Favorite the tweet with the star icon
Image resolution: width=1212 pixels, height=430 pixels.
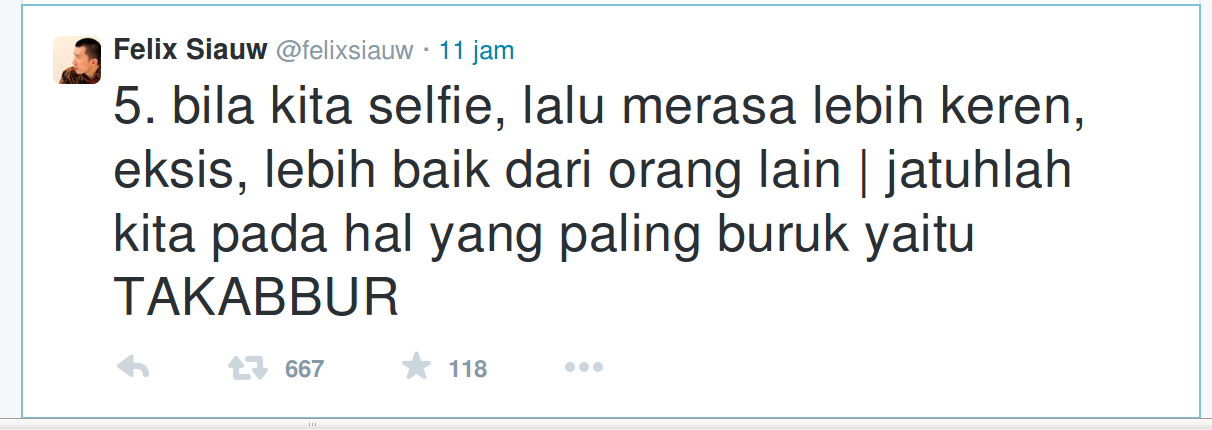coord(416,367)
